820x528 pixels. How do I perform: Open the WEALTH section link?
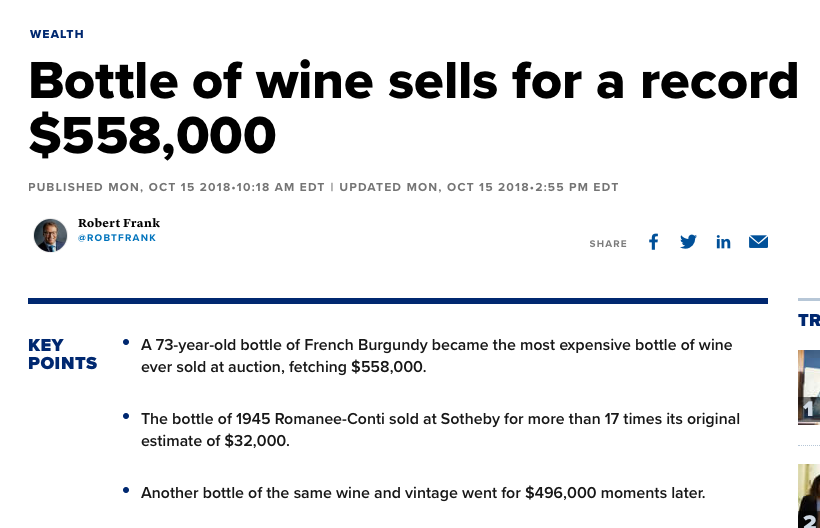[56, 34]
